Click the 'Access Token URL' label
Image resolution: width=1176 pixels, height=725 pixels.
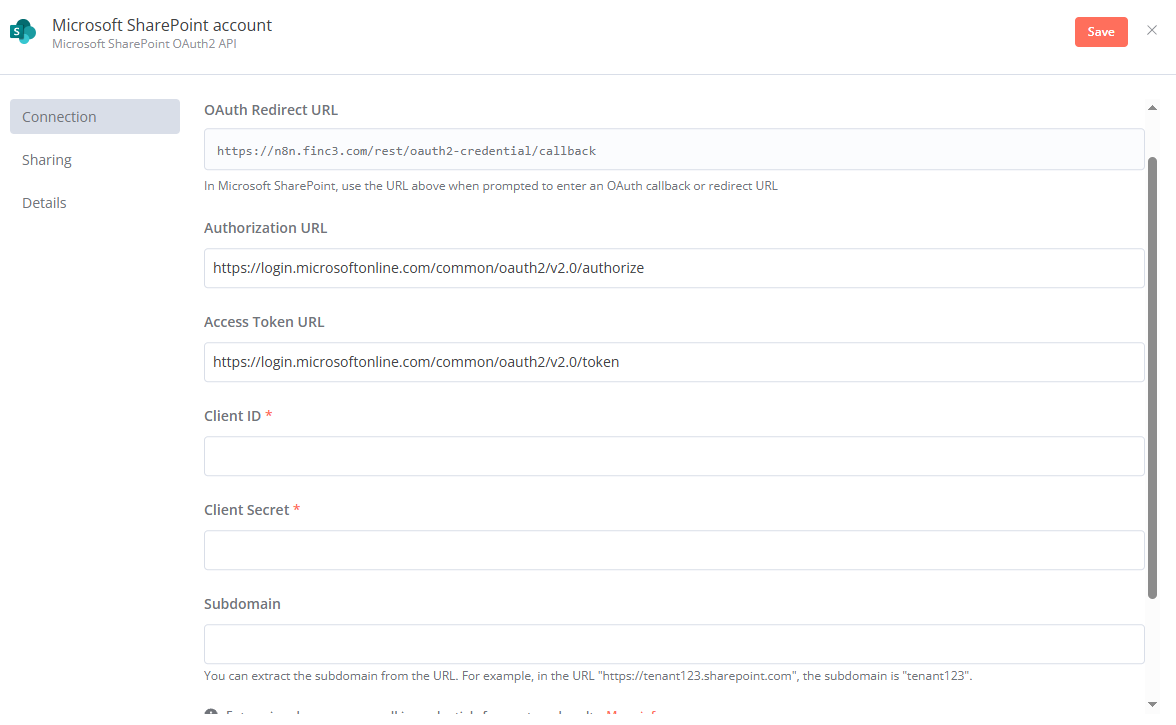[264, 322]
